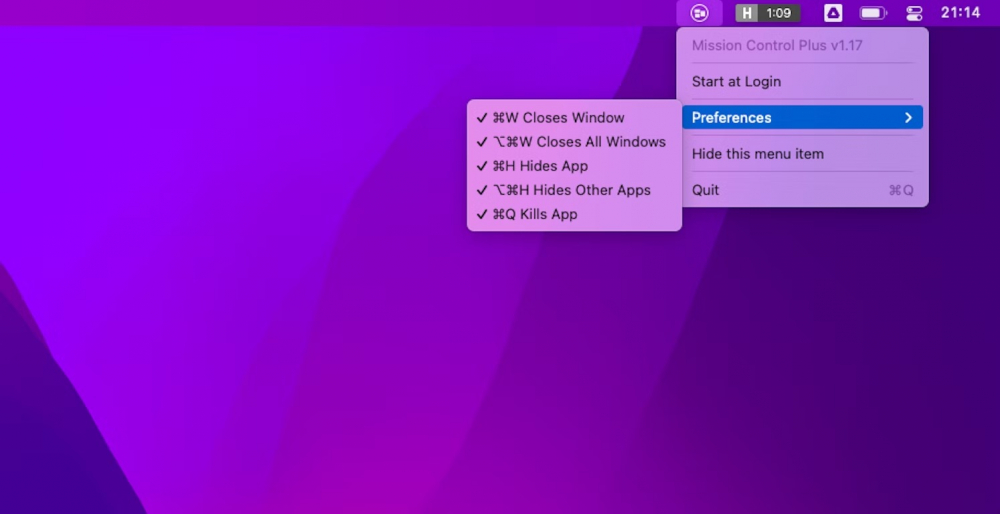This screenshot has height=514, width=1000.
Task: Click the chevron arrow beside Preferences
Action: click(908, 118)
